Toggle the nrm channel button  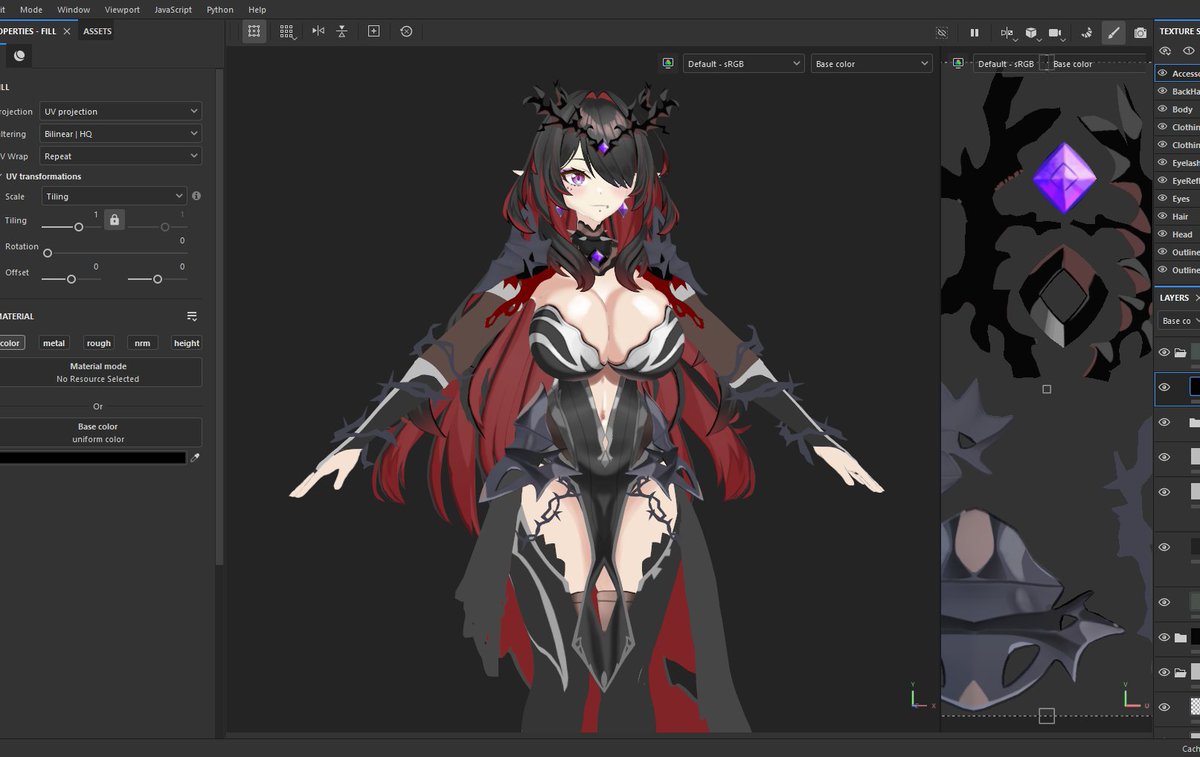[142, 343]
